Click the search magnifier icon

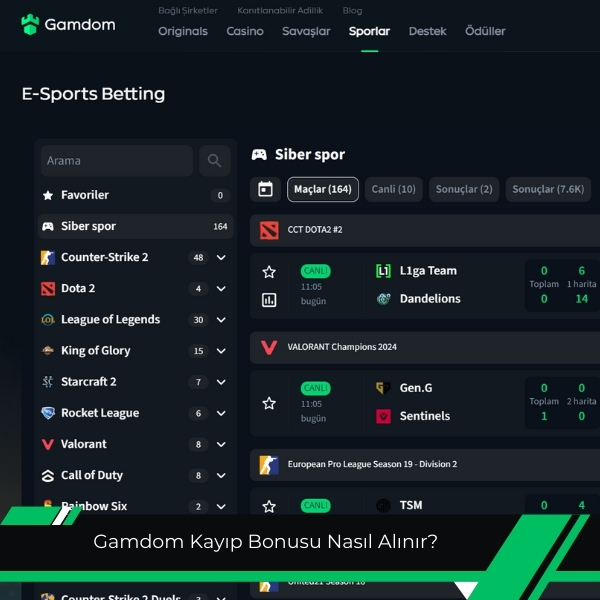coord(214,161)
